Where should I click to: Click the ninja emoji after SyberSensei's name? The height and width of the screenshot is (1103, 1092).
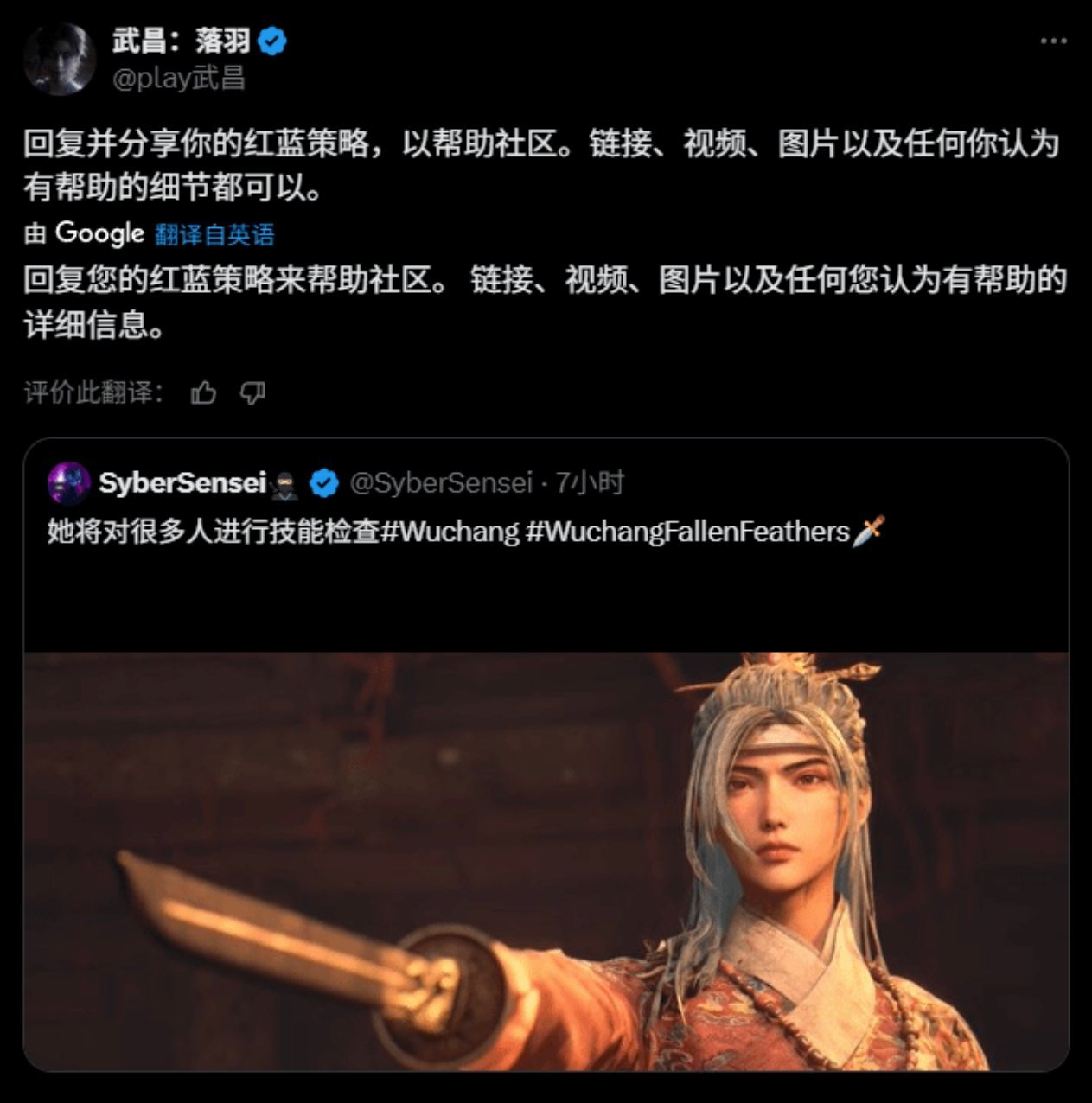284,485
